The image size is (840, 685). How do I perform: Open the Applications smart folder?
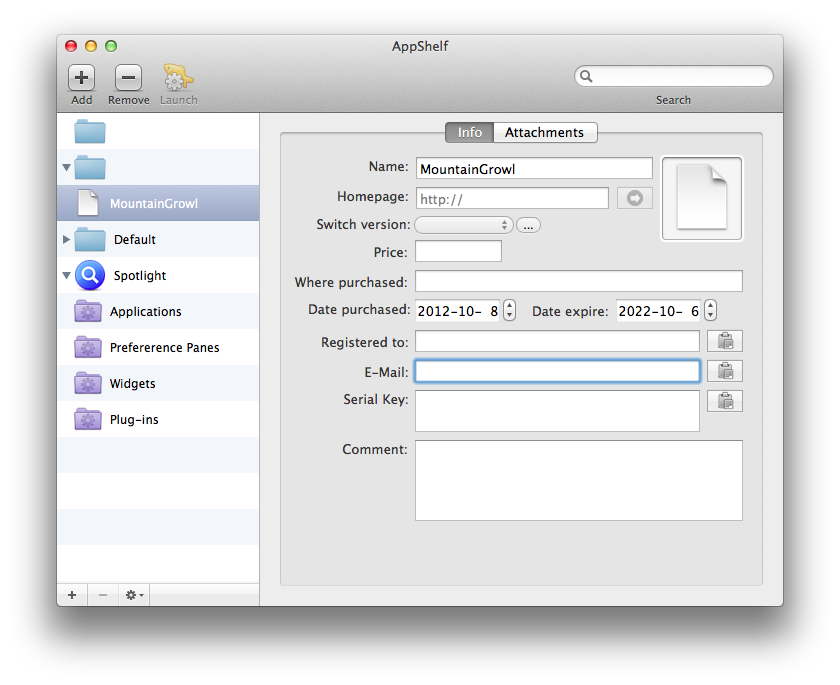pyautogui.click(x=158, y=311)
